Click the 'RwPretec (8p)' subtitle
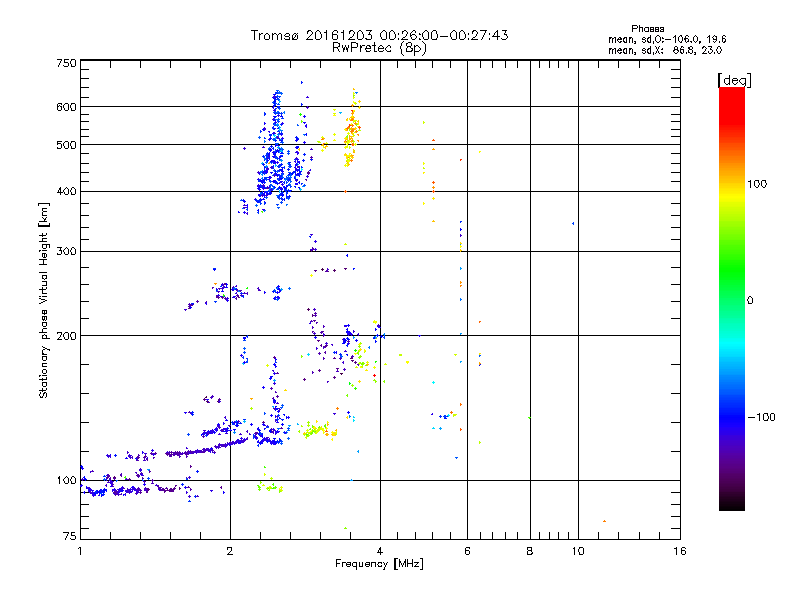 pos(379,48)
